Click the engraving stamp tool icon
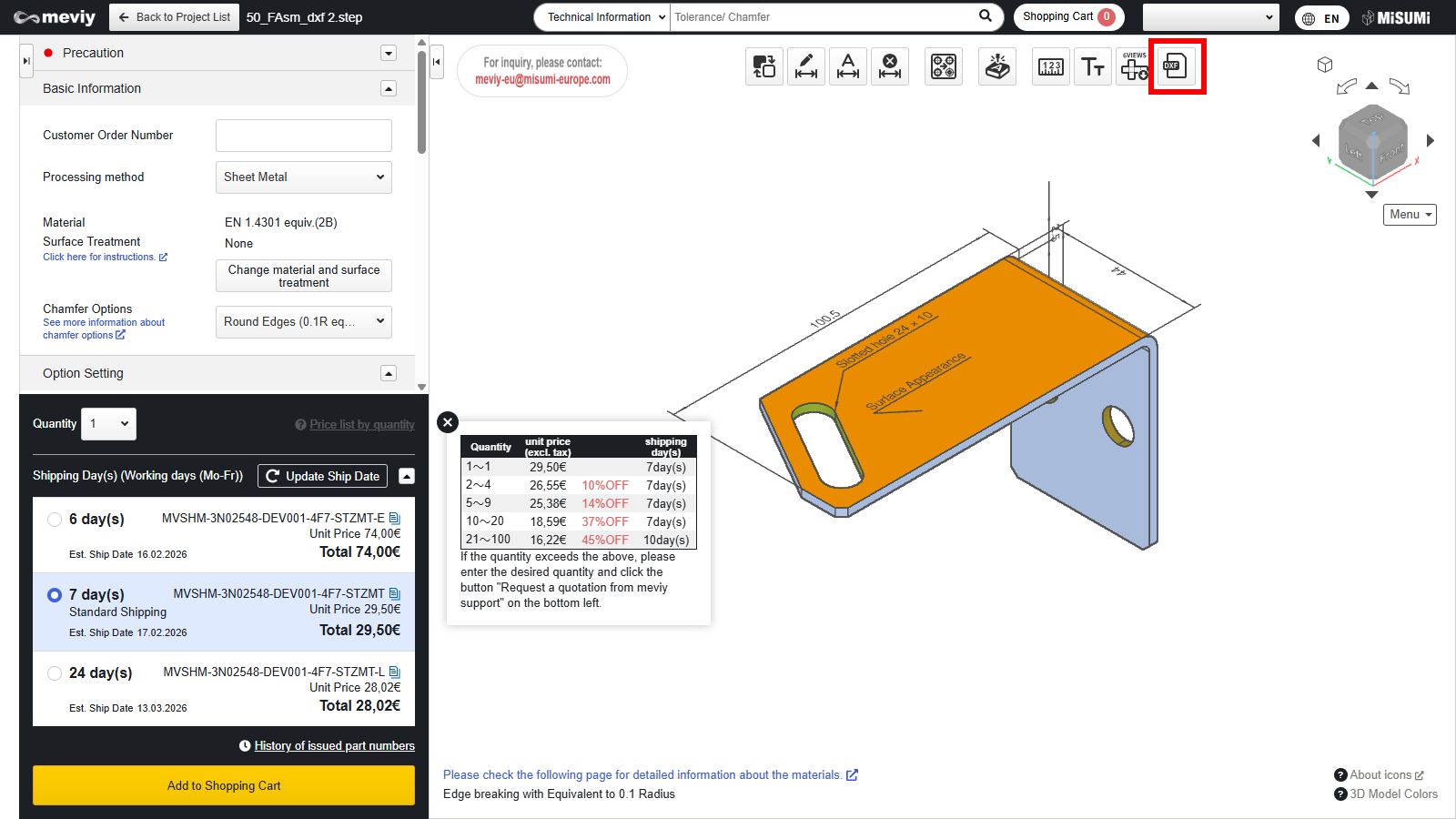The image size is (1456, 819). 997,66
